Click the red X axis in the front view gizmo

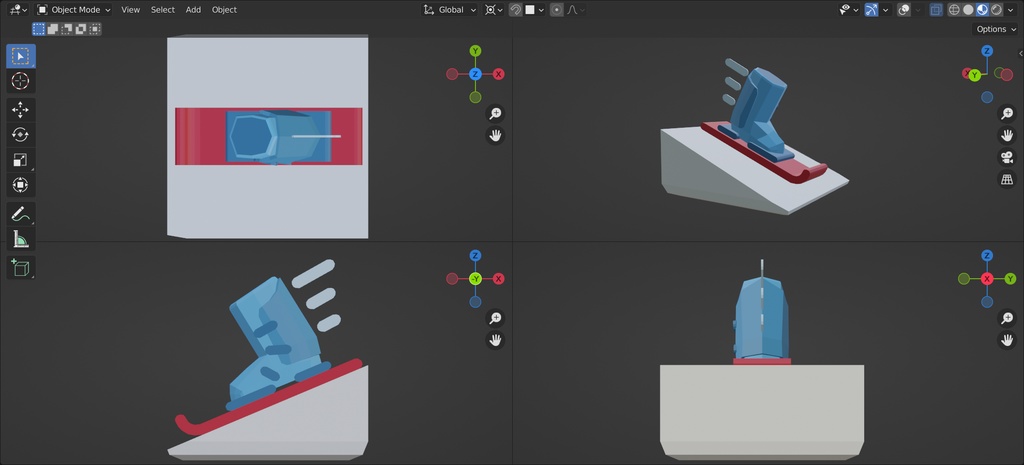[x=498, y=279]
